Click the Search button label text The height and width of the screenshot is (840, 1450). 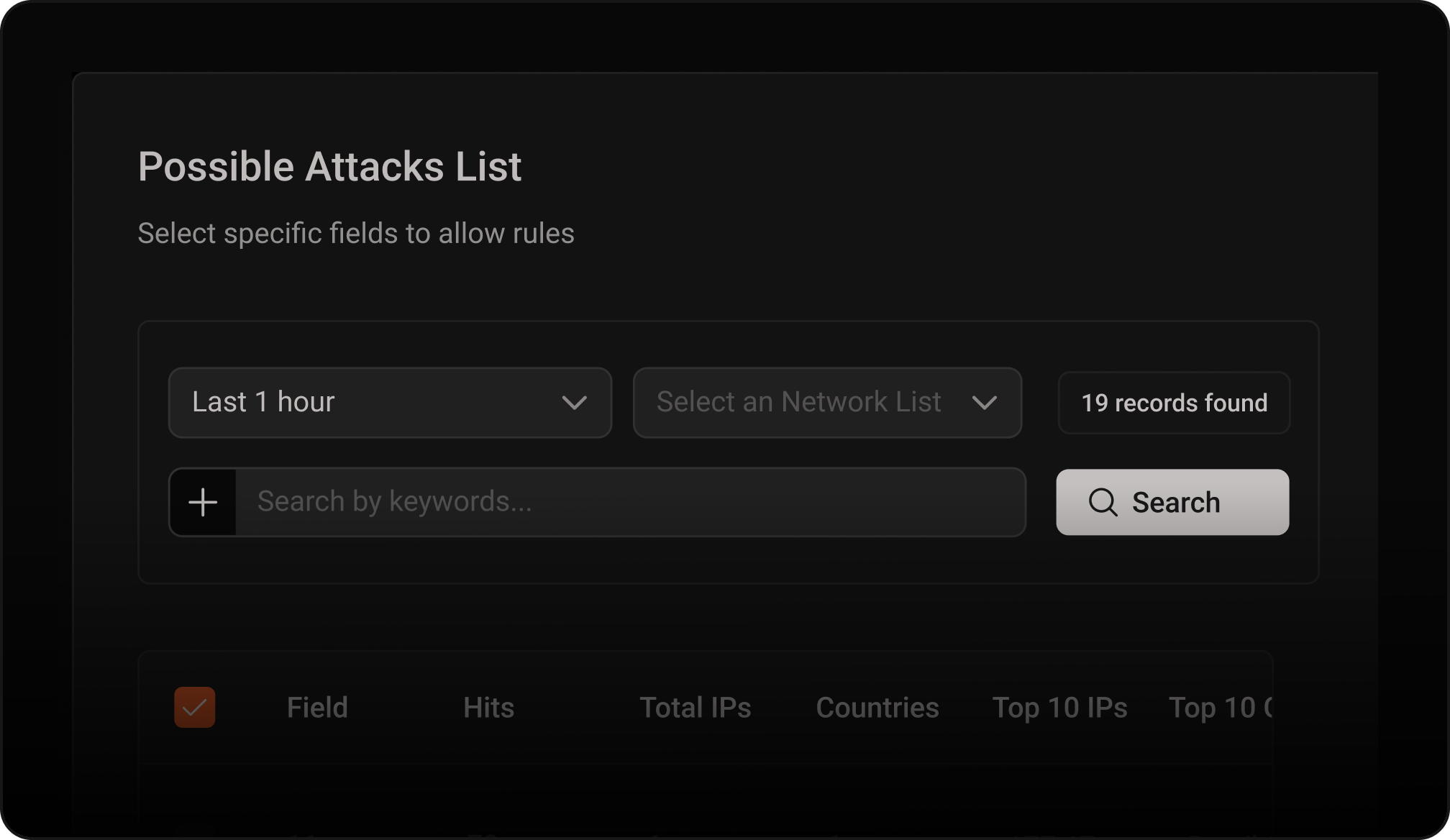(x=1176, y=503)
